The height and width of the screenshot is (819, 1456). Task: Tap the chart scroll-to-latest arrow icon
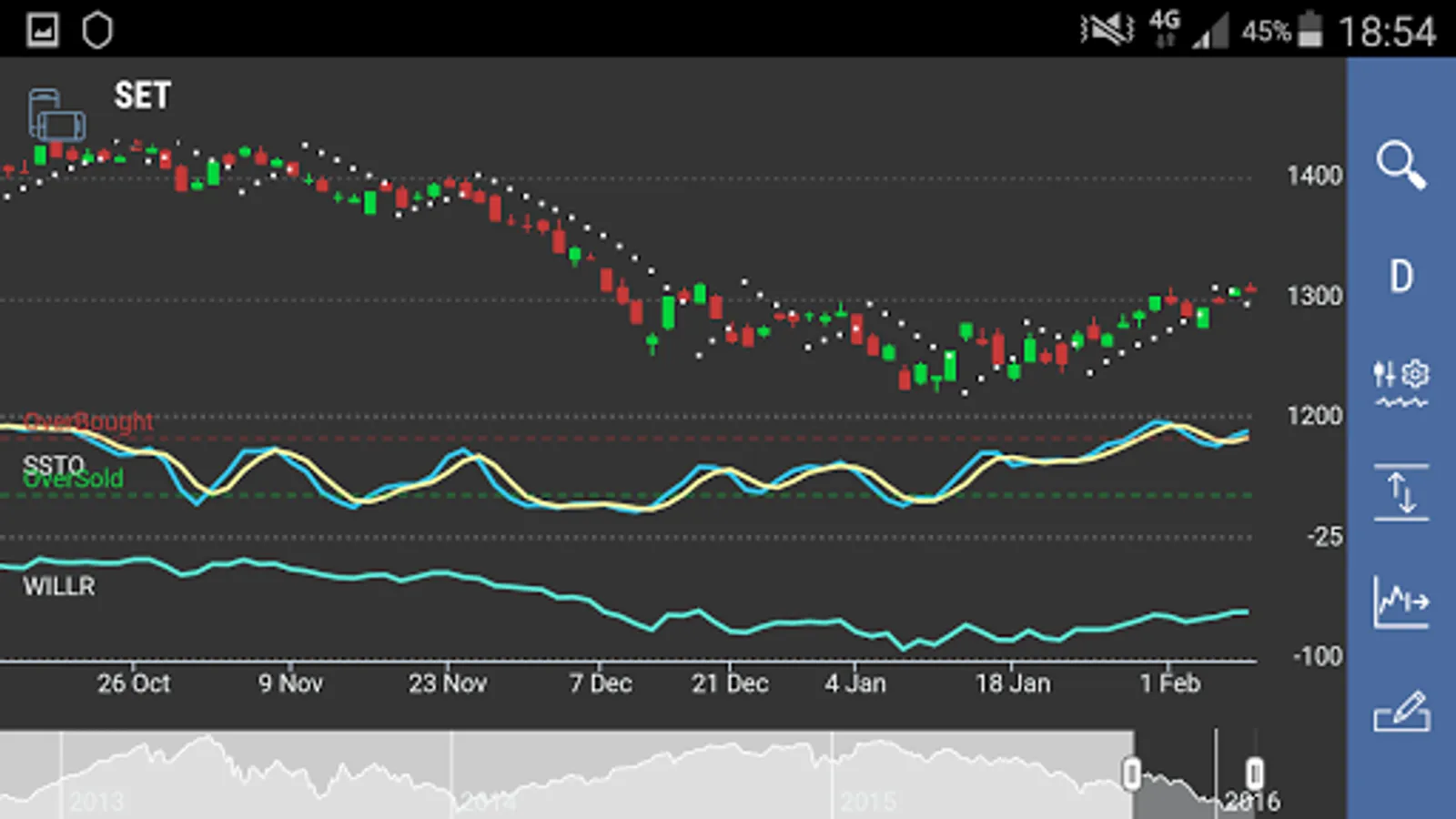(1401, 602)
